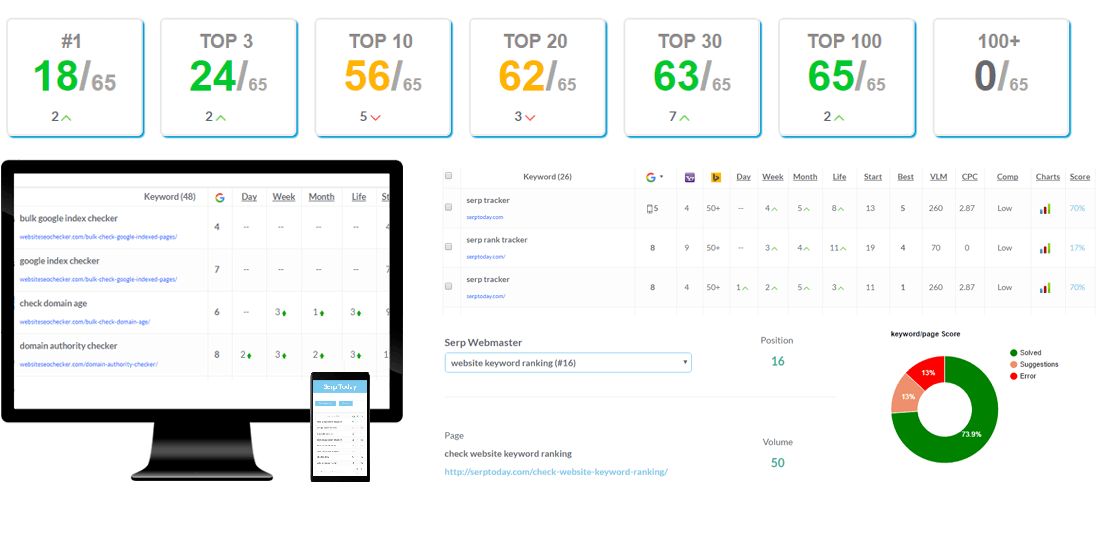Select the #1 ranking card showing 18/65
Image resolution: width=1100 pixels, height=545 pixels.
[x=75, y=77]
